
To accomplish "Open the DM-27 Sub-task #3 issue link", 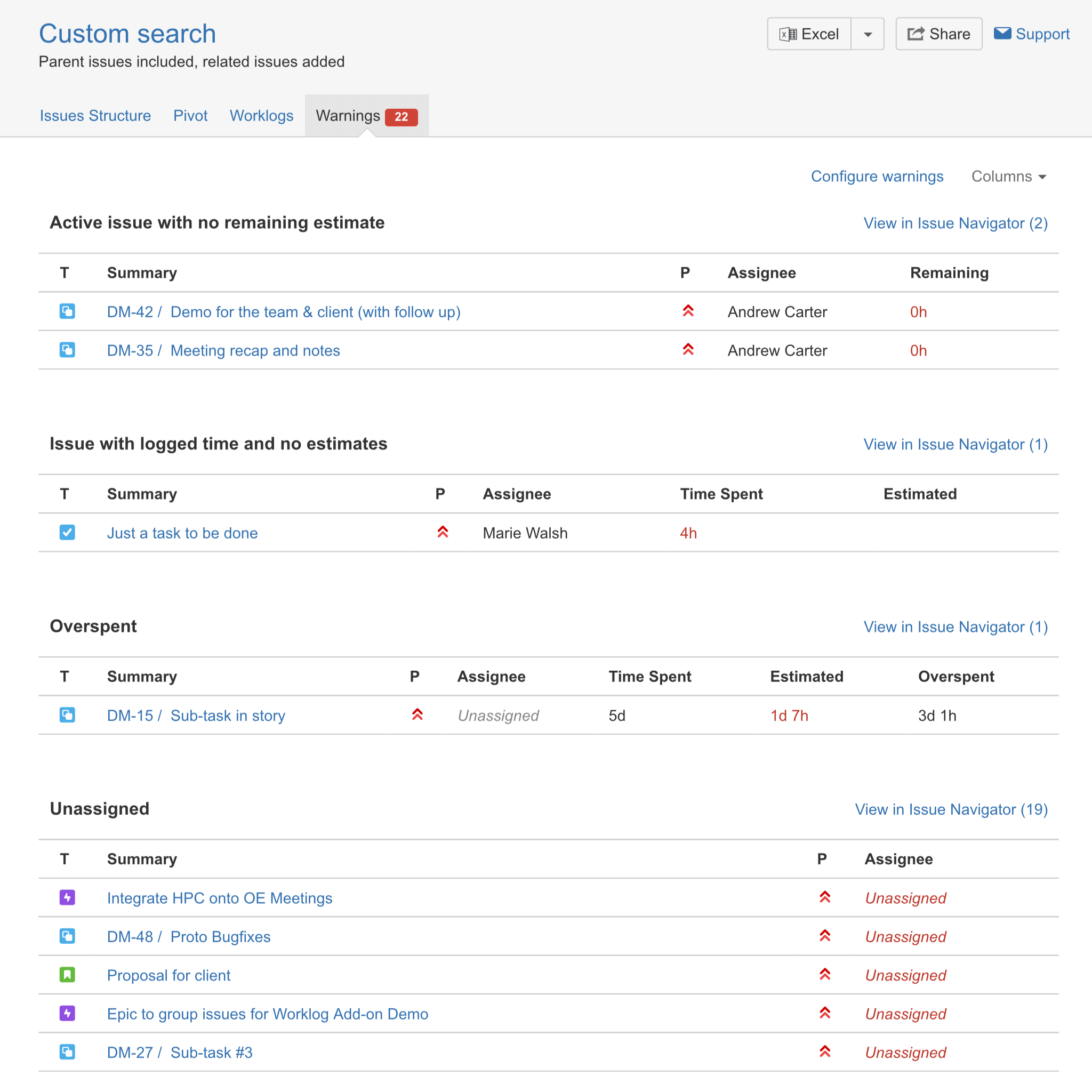I will [x=180, y=1053].
